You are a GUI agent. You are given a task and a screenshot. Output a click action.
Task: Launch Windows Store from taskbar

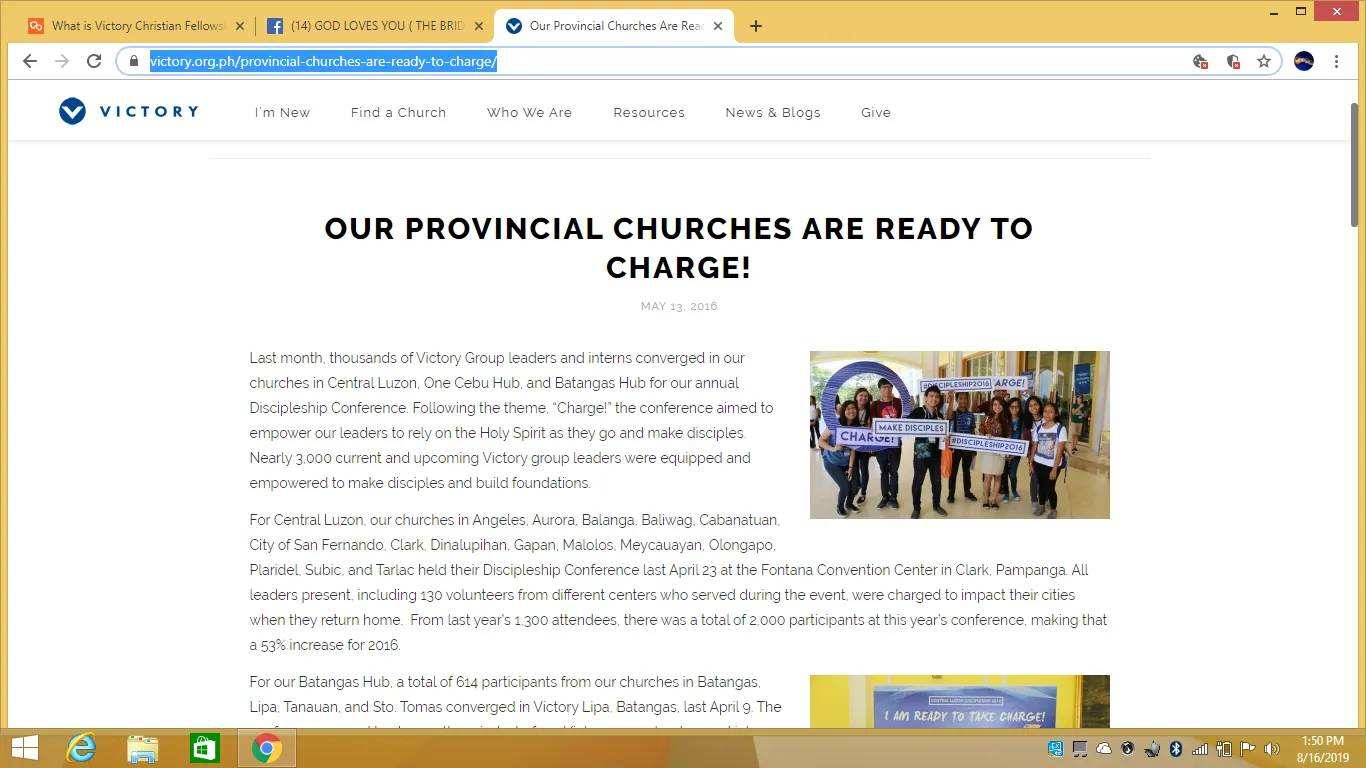click(x=205, y=748)
